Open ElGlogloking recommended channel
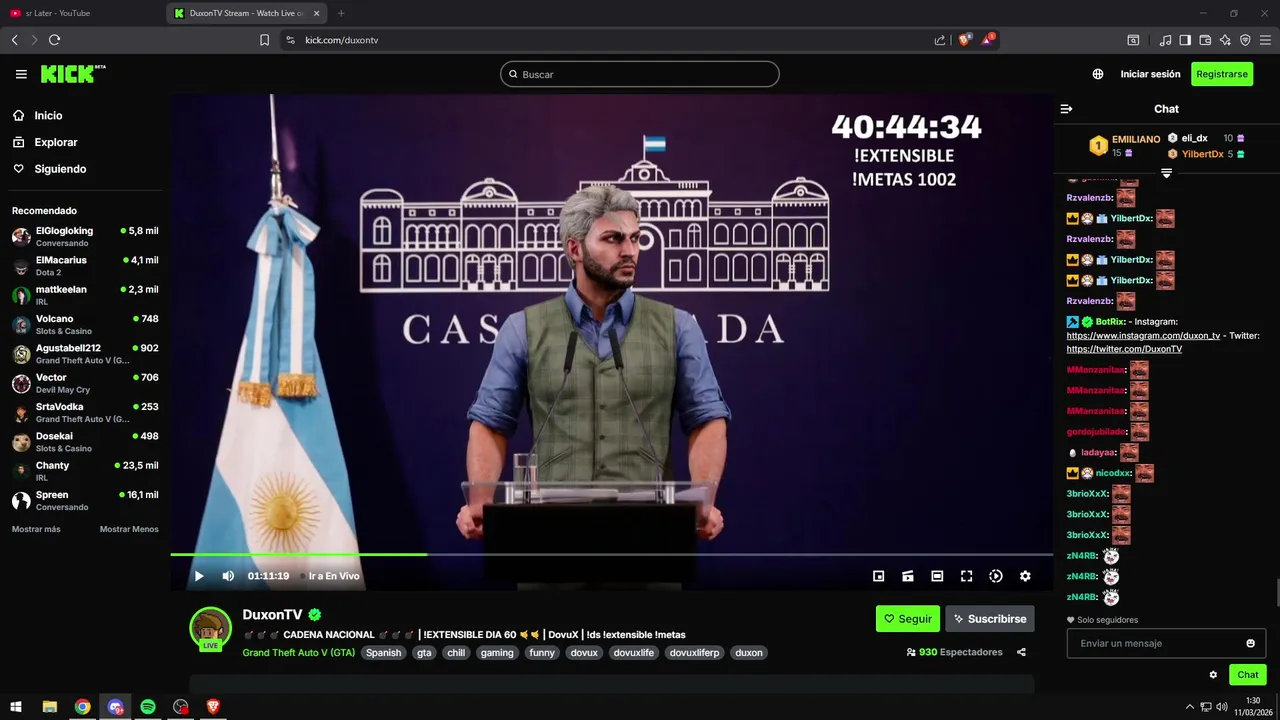The image size is (1280, 720). (85, 236)
